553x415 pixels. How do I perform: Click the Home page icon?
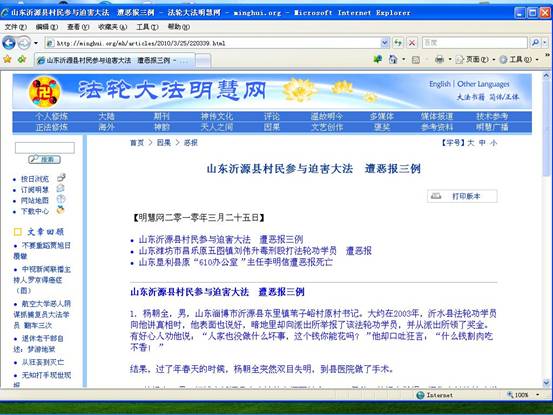tap(393, 59)
